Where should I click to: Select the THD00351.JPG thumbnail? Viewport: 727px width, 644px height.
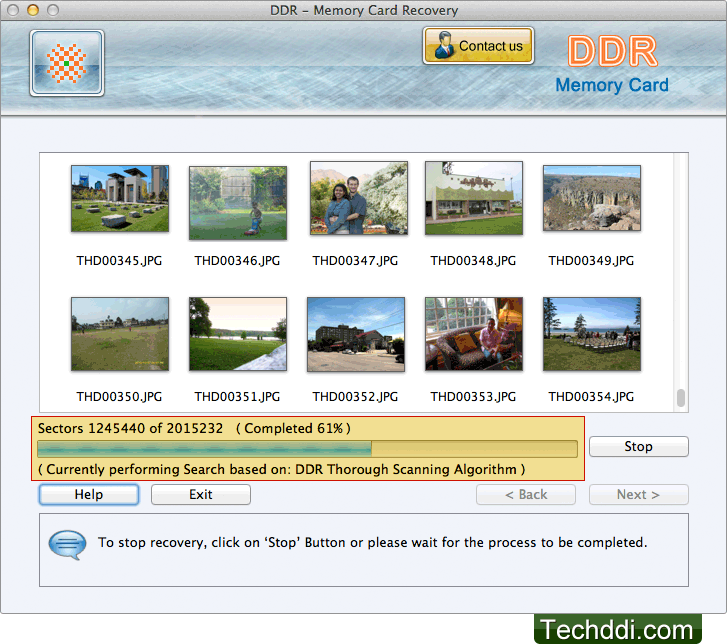[238, 334]
